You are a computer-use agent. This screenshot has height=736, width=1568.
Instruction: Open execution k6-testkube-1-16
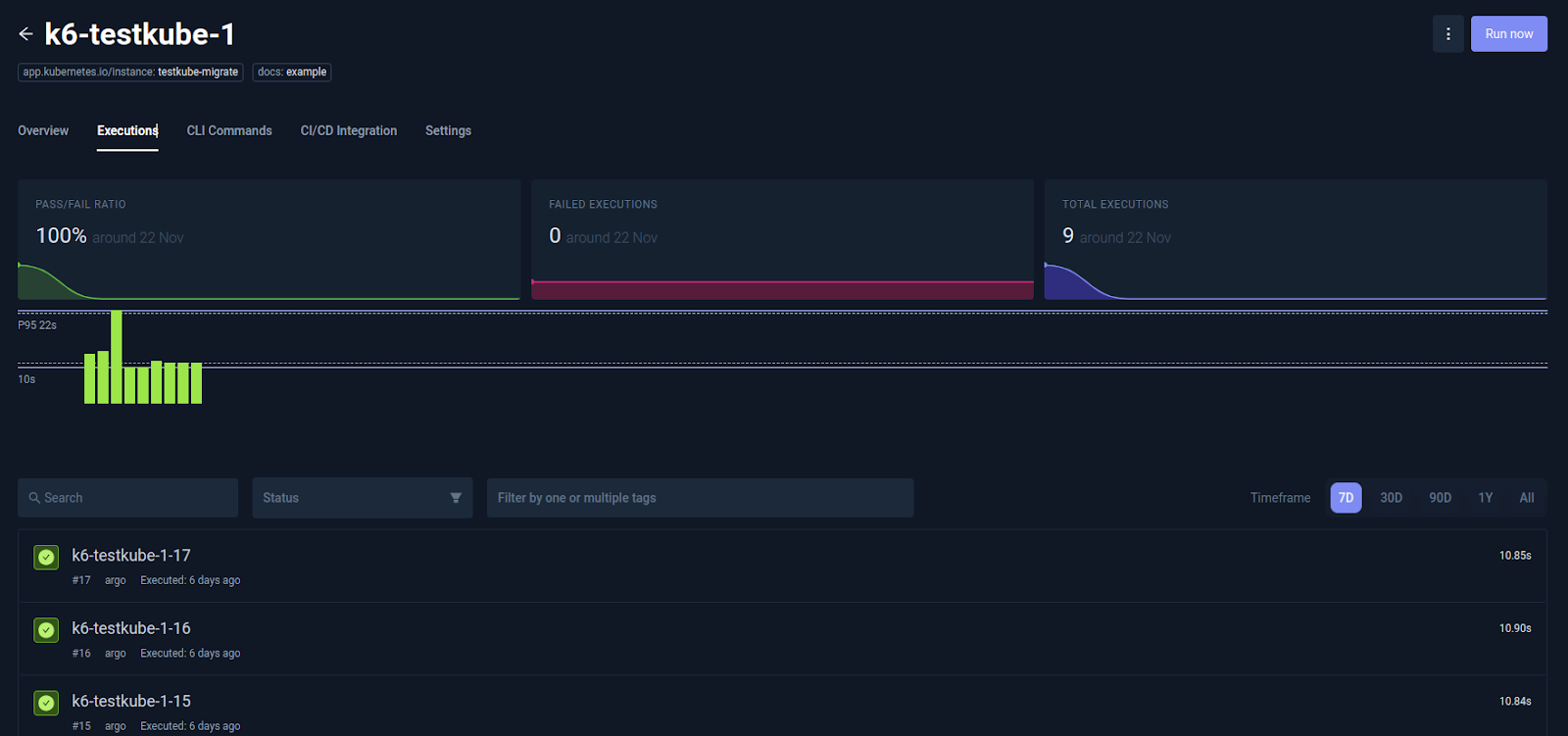tap(782, 639)
